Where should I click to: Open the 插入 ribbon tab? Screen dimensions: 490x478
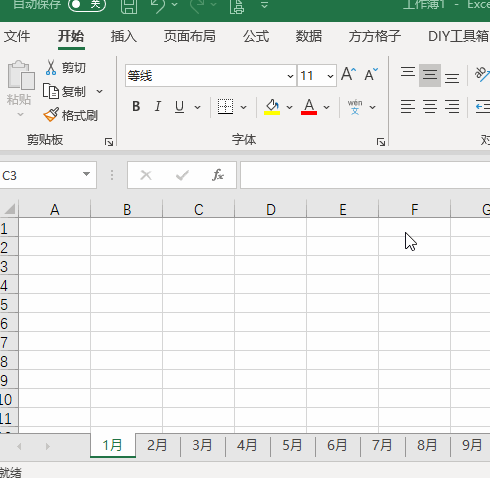point(124,36)
